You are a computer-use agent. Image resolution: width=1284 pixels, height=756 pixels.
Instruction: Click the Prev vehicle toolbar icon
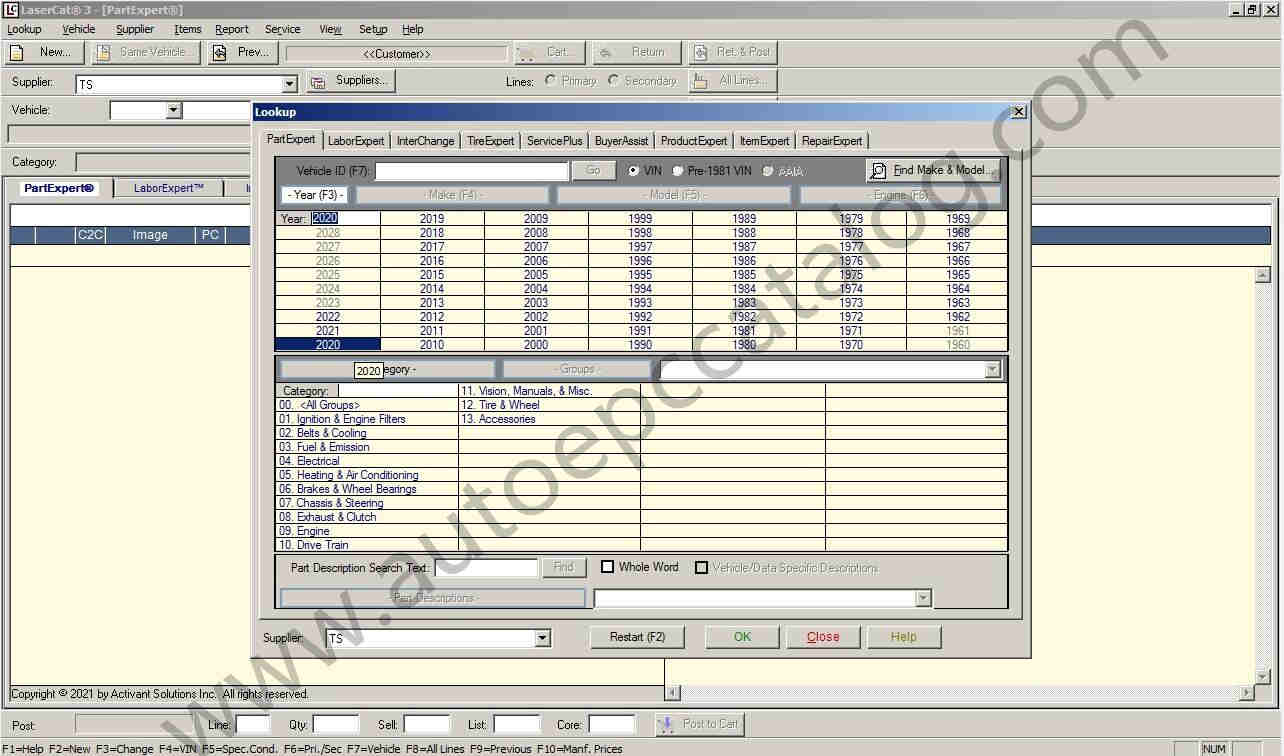click(219, 52)
